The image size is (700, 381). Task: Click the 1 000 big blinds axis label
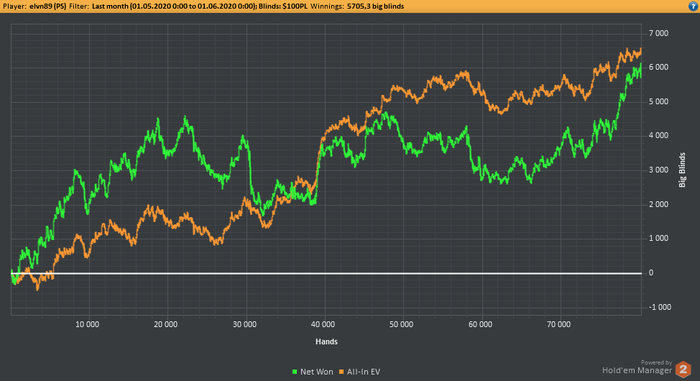[658, 239]
